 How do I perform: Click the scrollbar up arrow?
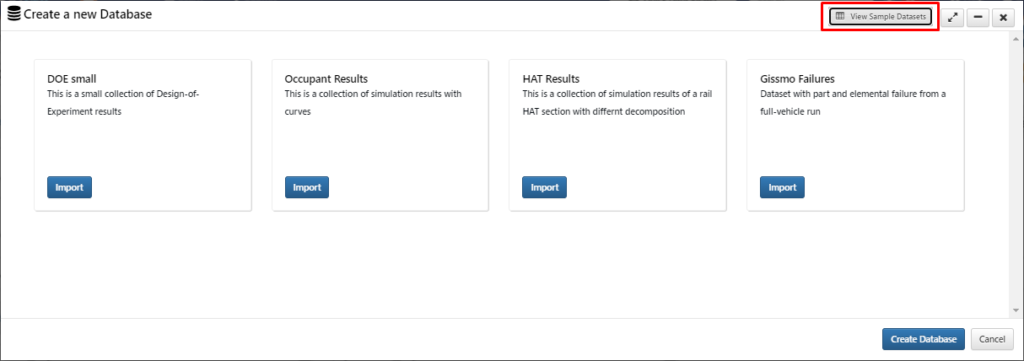pos(1016,39)
